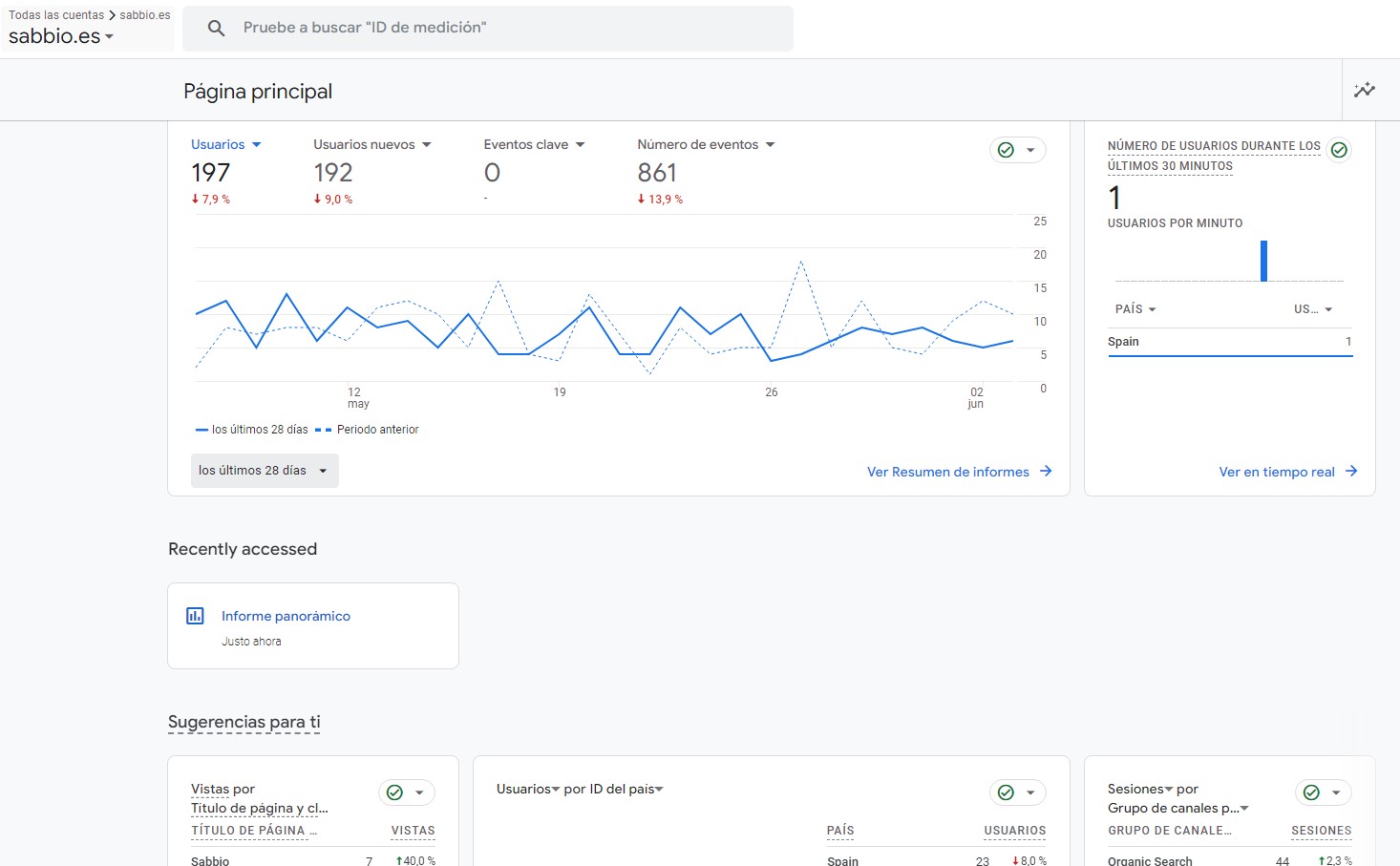Click the search magnifier icon
Viewport: 1400px width, 866px height.
pos(217,29)
